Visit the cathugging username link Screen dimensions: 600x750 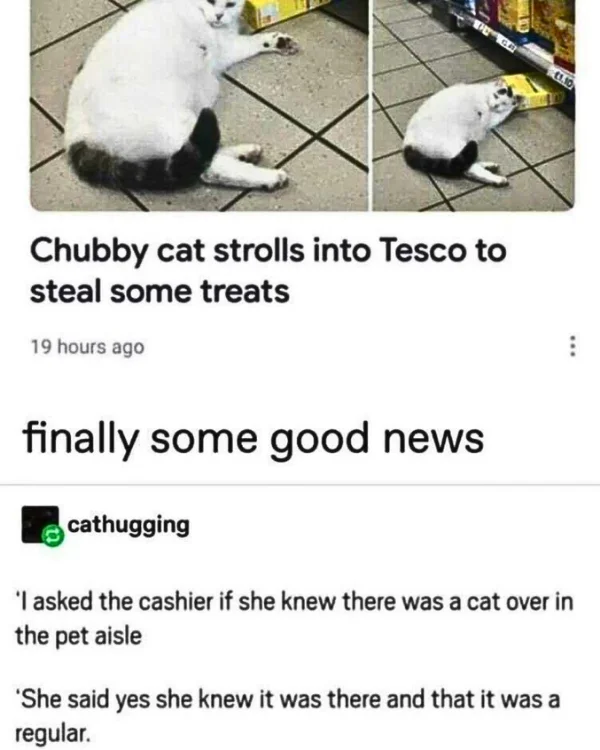pos(128,525)
